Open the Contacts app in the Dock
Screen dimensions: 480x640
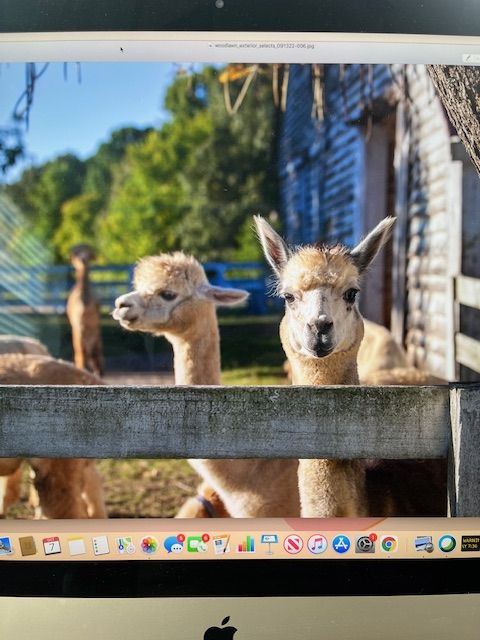click(27, 546)
